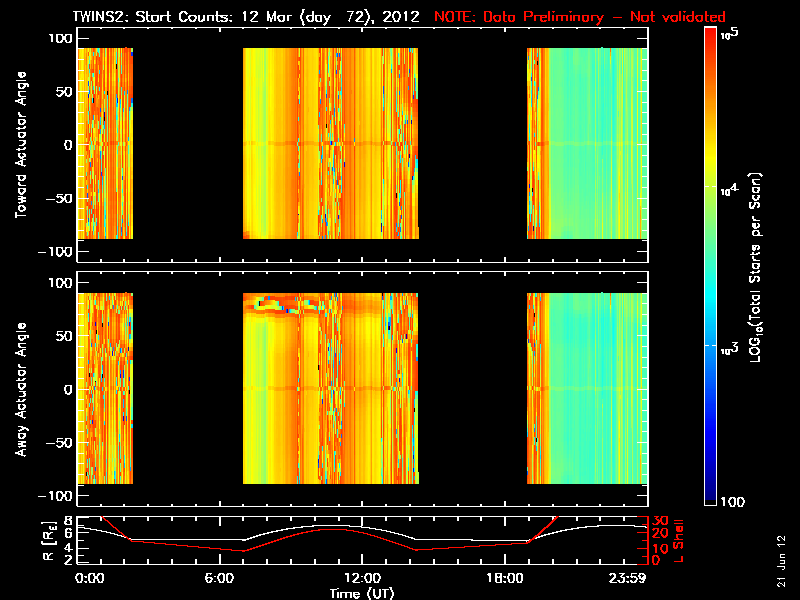Select the 18:00 tick on the time axis
Image resolution: width=800 pixels, height=600 pixels.
[498, 578]
